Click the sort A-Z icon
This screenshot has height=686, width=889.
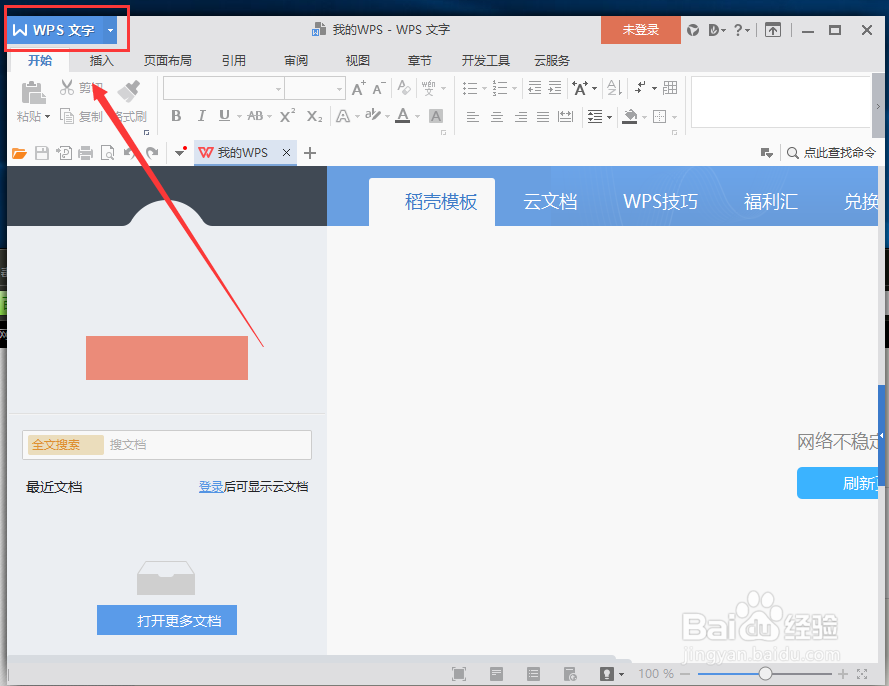615,88
